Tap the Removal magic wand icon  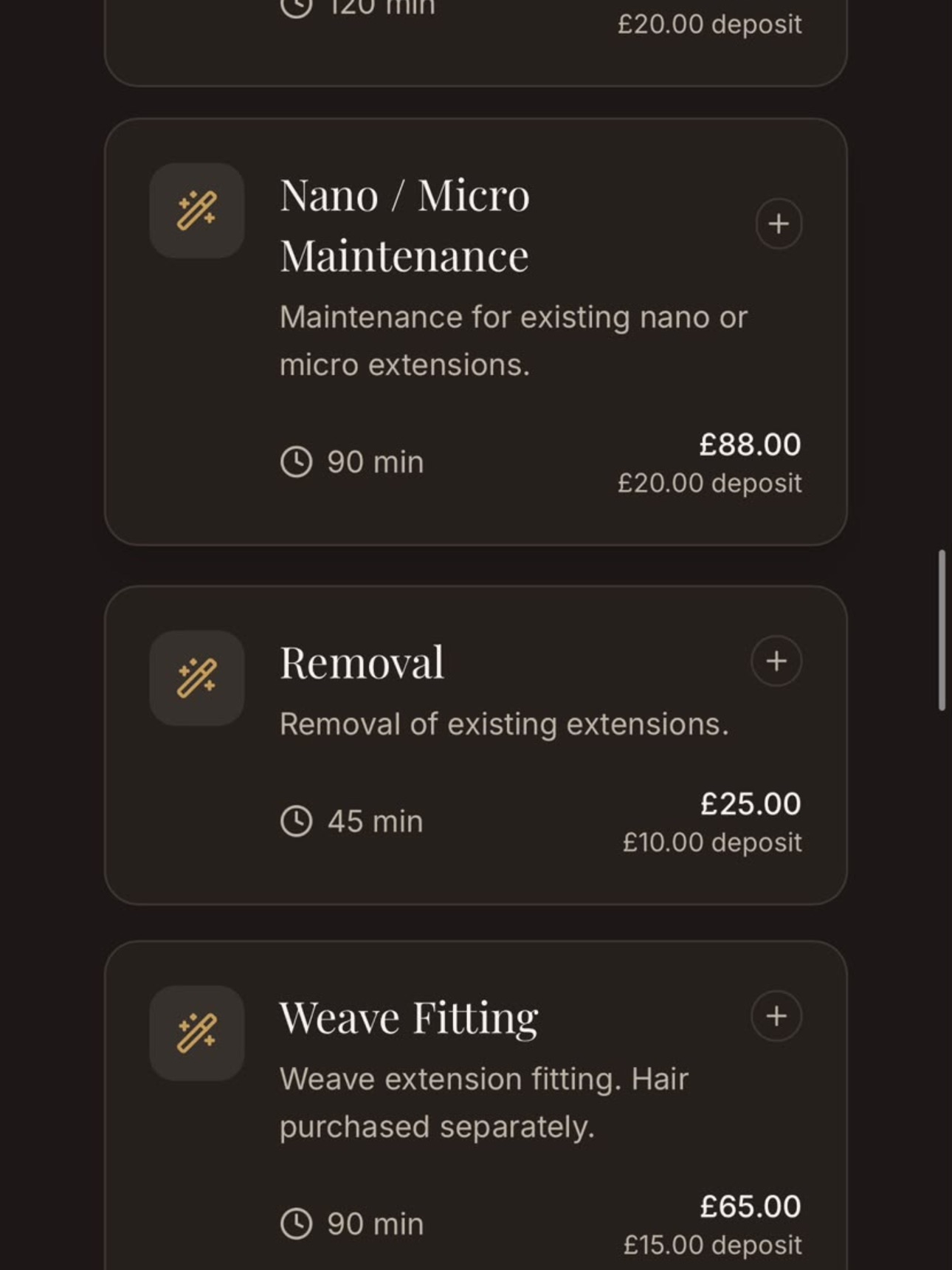[x=197, y=678]
